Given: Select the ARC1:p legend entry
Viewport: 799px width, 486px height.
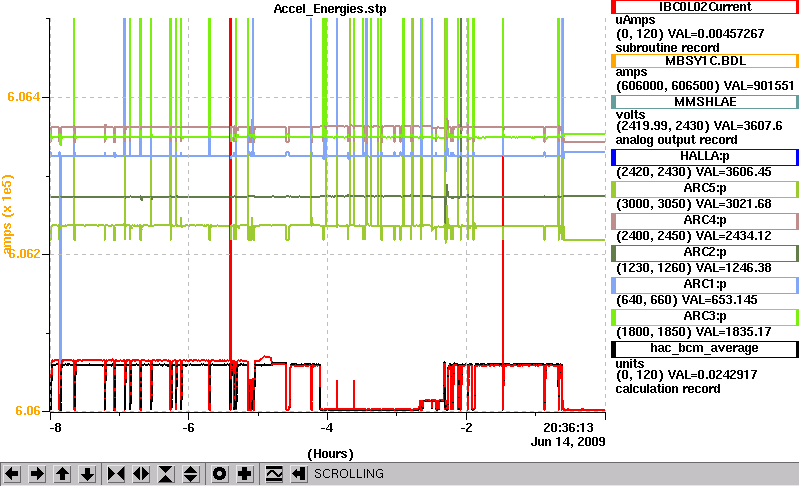Looking at the screenshot, I should 705,285.
